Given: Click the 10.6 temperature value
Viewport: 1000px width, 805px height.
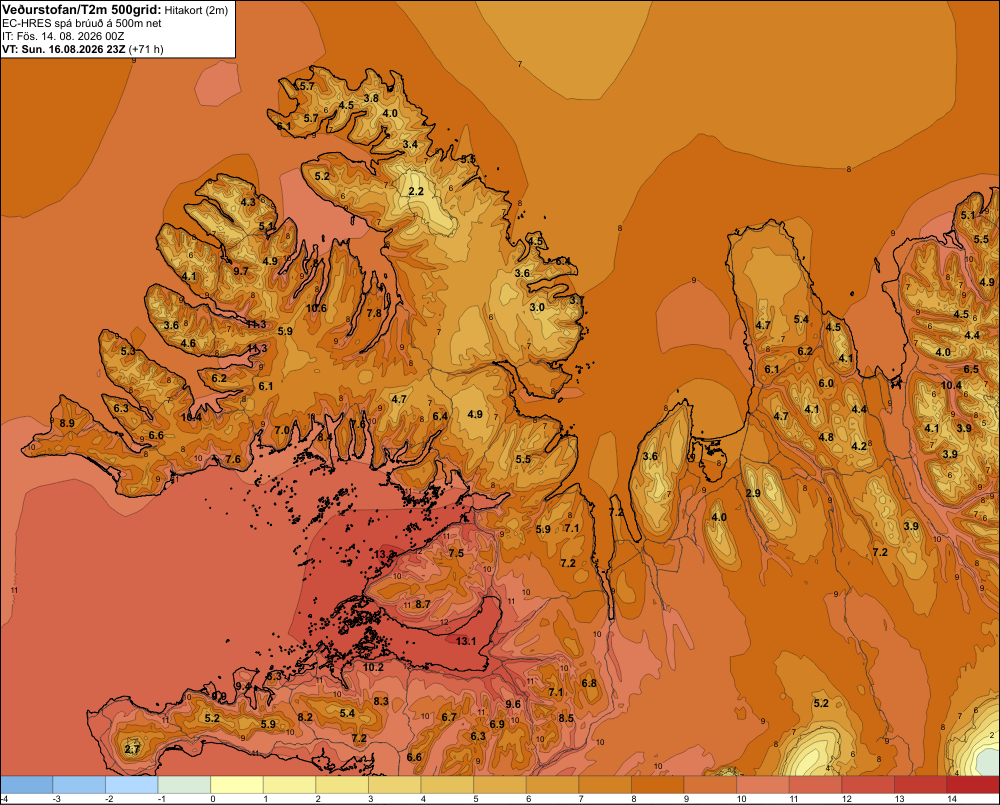Looking at the screenshot, I should click(x=316, y=308).
